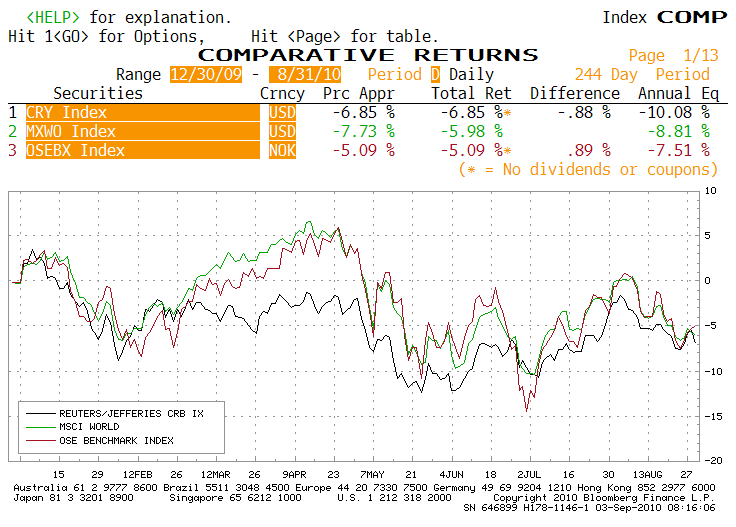Click the .89 % Difference value

coord(589,150)
